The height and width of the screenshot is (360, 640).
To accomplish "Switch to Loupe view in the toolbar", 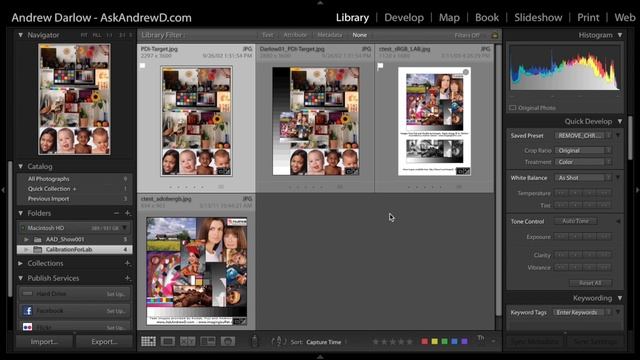I will 168,341.
